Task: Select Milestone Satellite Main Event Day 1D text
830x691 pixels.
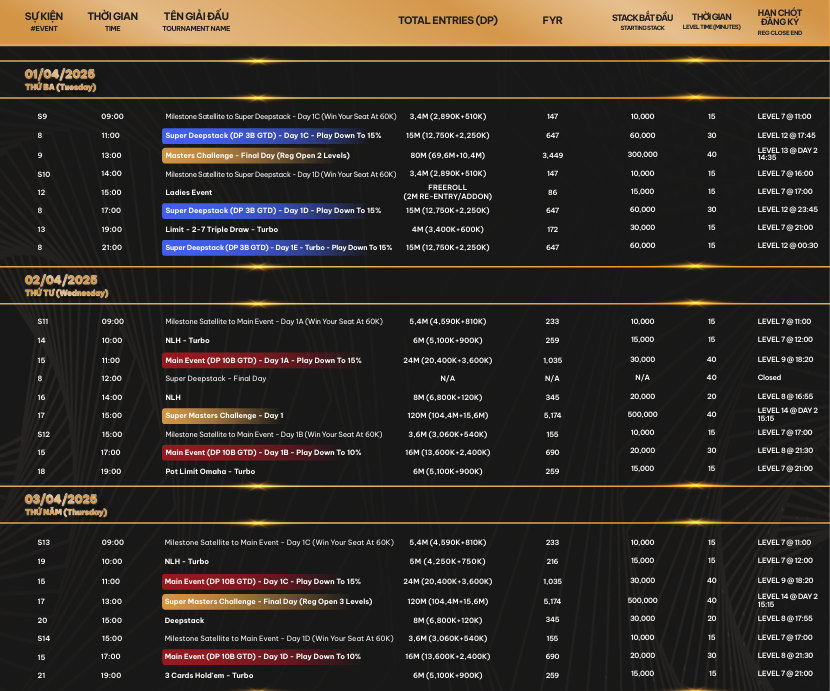Action: 279,639
